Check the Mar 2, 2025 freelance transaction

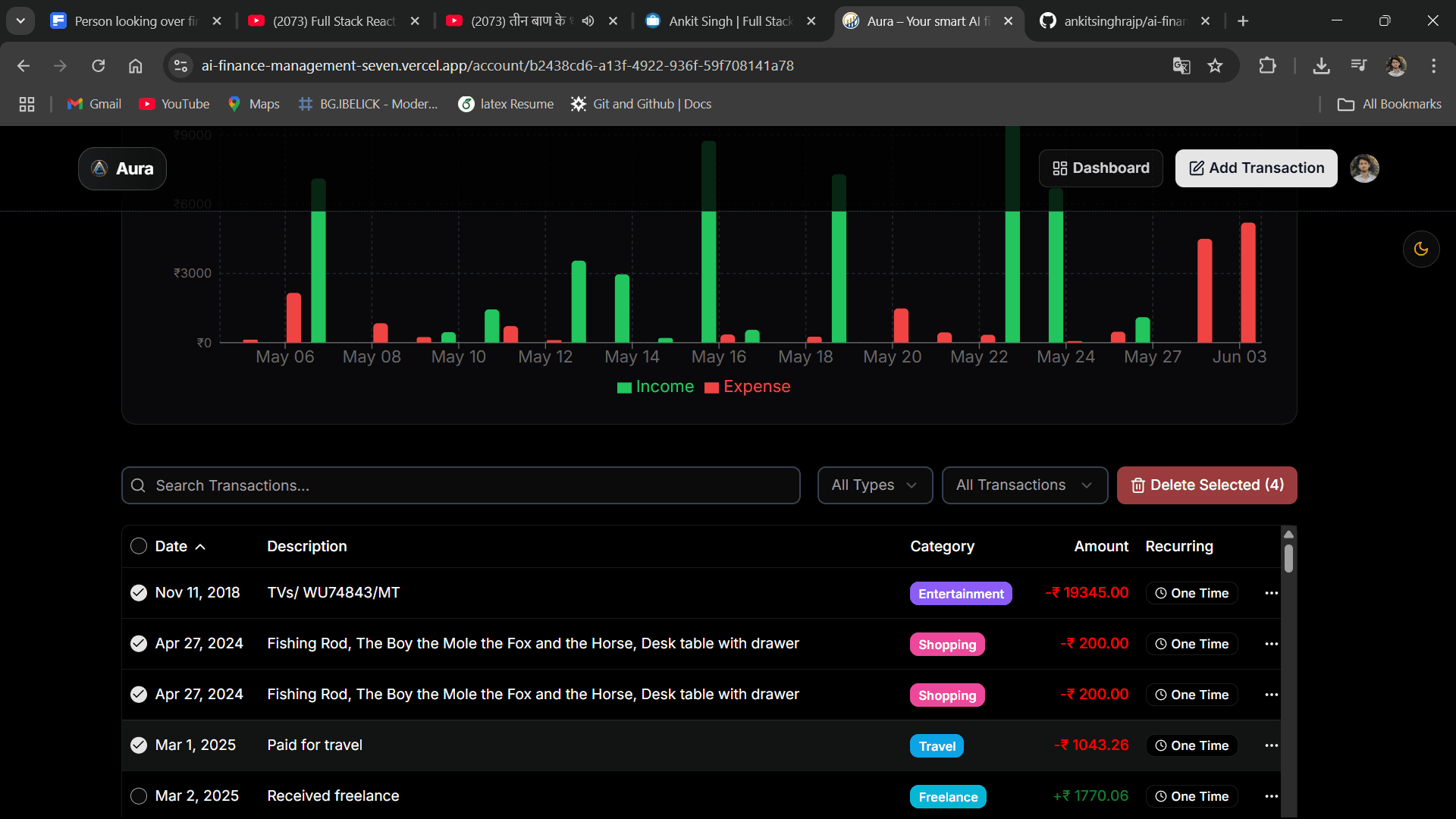pyautogui.click(x=139, y=796)
